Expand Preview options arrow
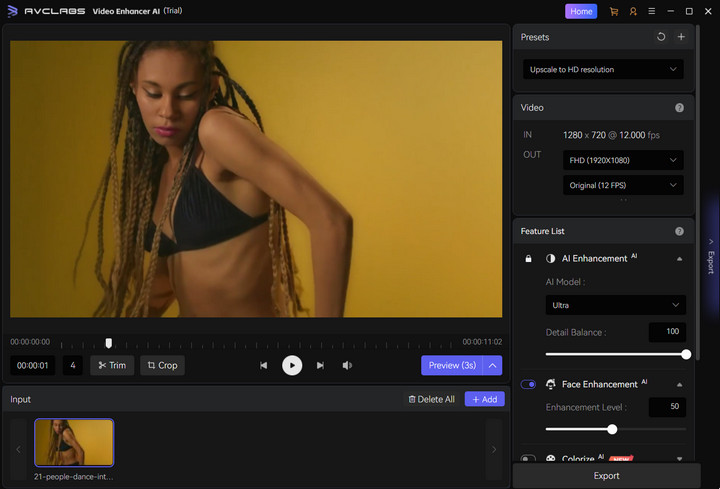This screenshot has width=720, height=489. coord(493,365)
